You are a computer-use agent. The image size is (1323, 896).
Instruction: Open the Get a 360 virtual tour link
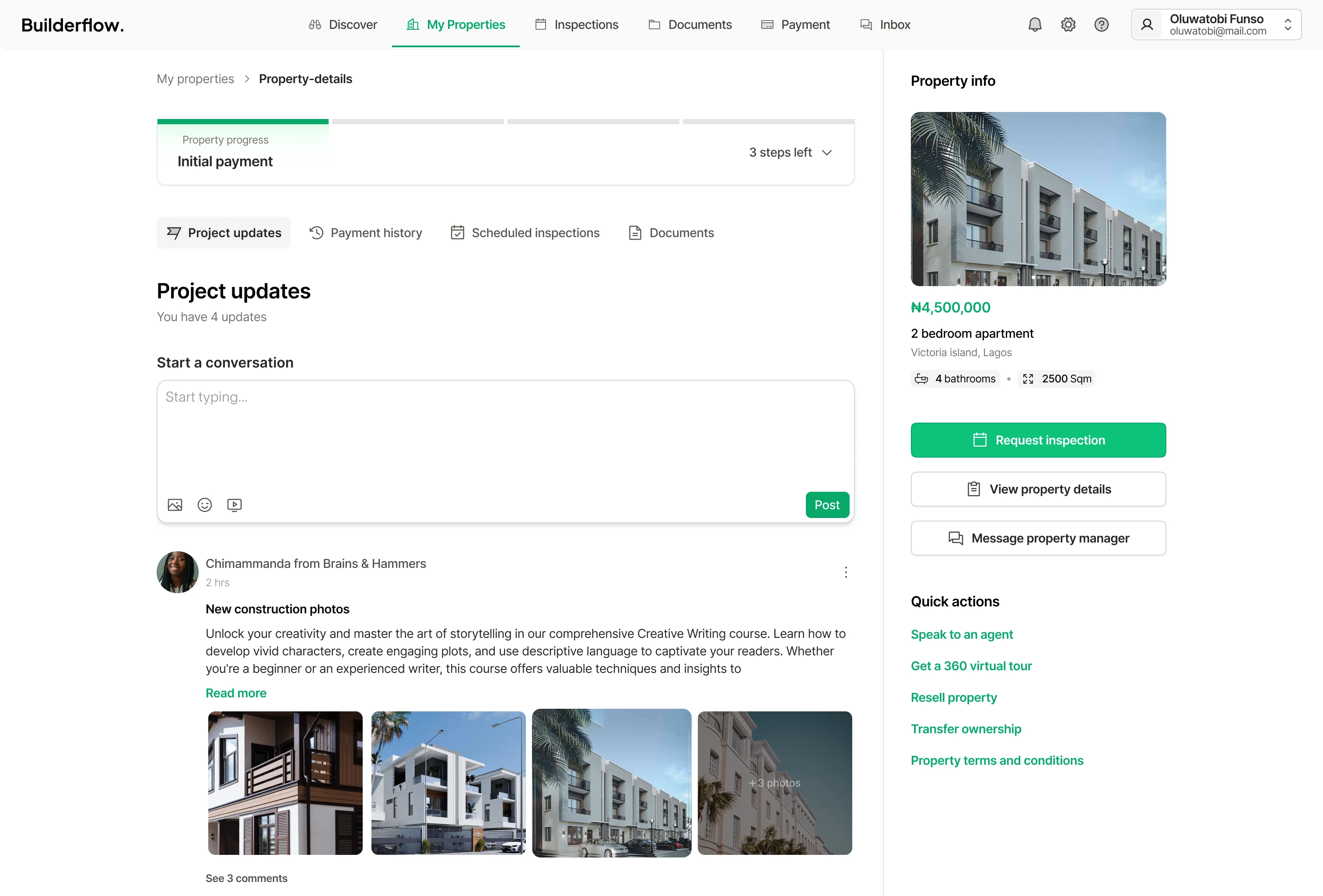971,666
